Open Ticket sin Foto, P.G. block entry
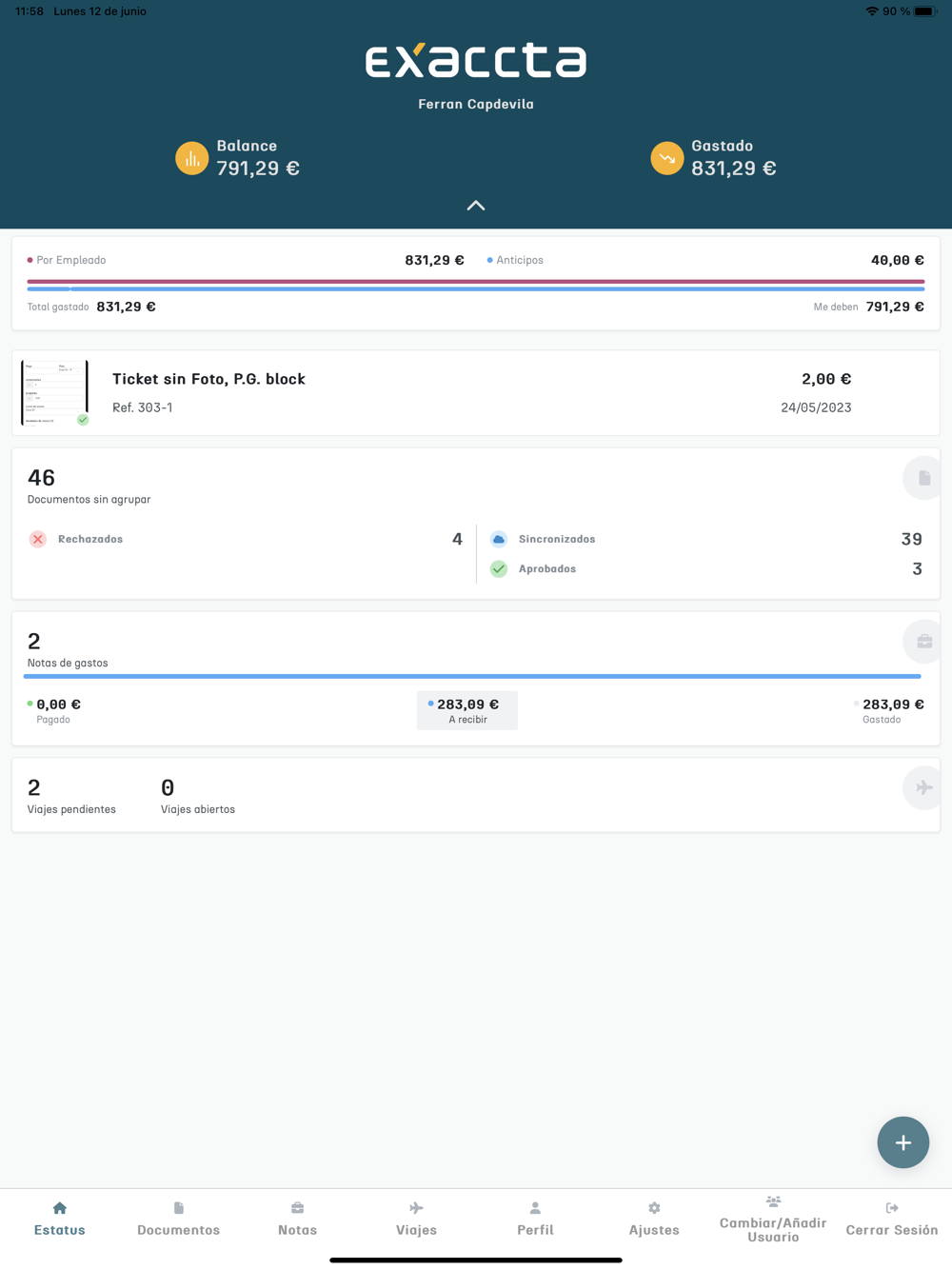 pyautogui.click(x=476, y=393)
